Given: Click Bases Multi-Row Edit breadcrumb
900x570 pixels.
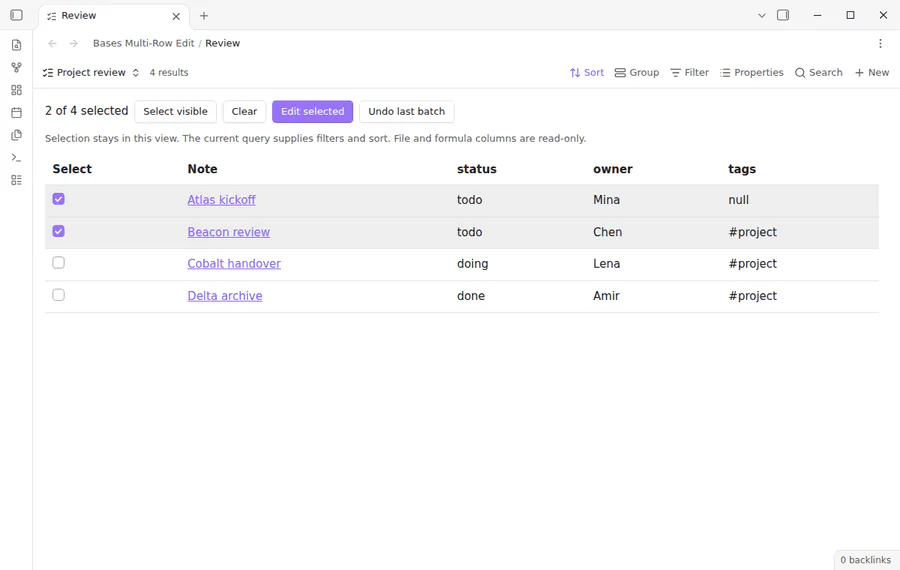Looking at the screenshot, I should point(143,43).
